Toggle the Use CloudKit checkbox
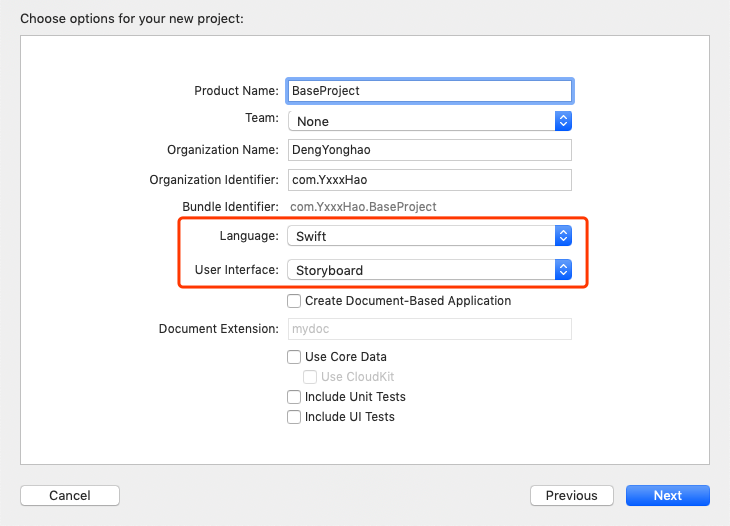The image size is (730, 526). click(x=310, y=377)
